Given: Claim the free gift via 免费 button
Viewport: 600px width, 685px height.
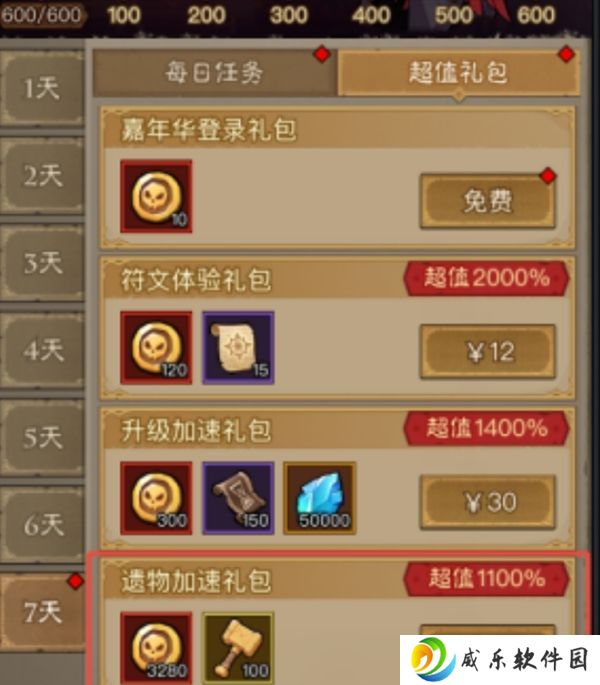Looking at the screenshot, I should (x=488, y=201).
